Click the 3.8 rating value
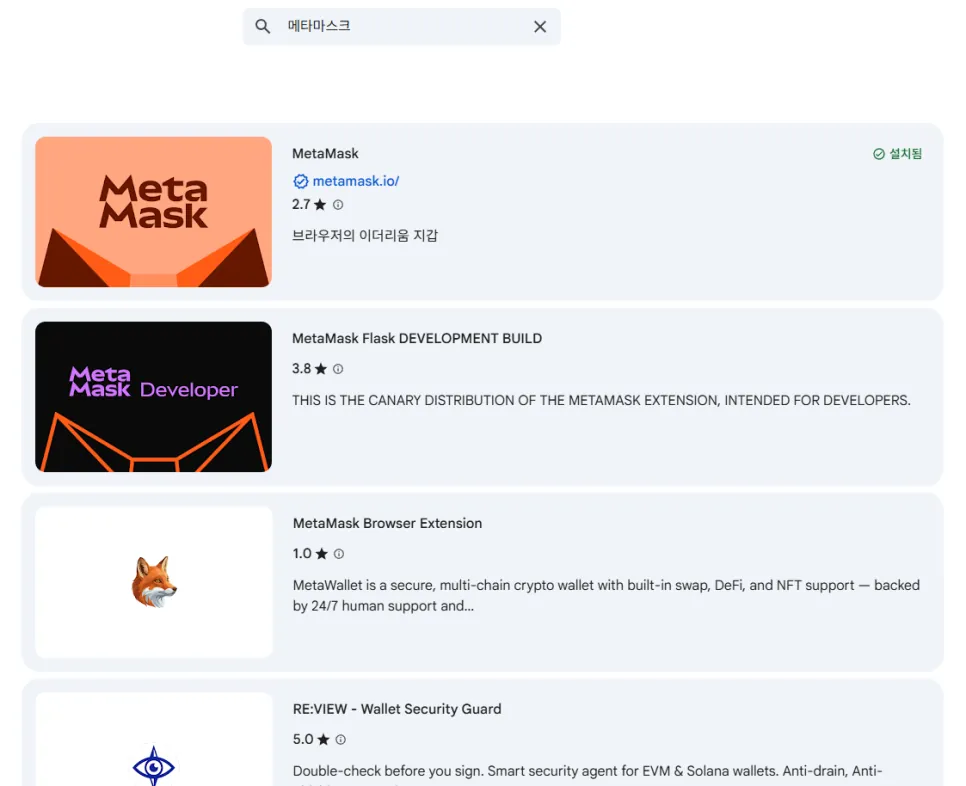This screenshot has width=966, height=786. click(302, 369)
